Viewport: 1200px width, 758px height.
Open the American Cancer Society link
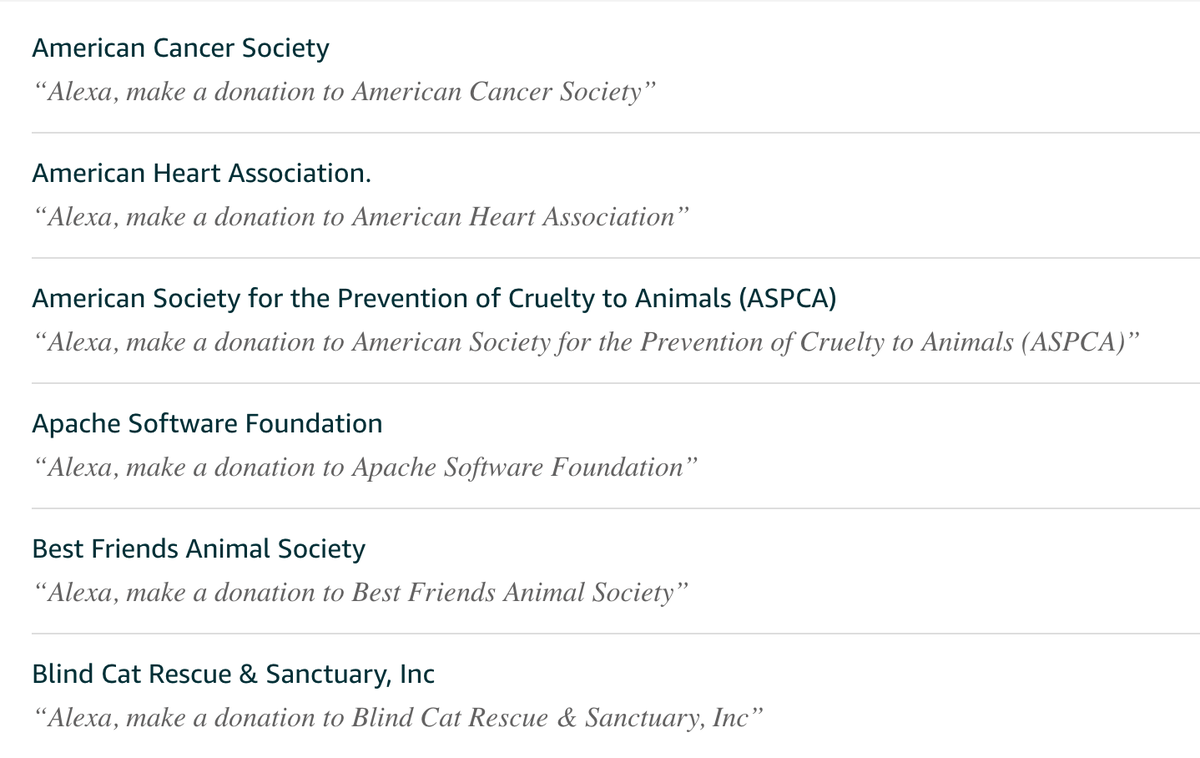pyautogui.click(x=180, y=48)
